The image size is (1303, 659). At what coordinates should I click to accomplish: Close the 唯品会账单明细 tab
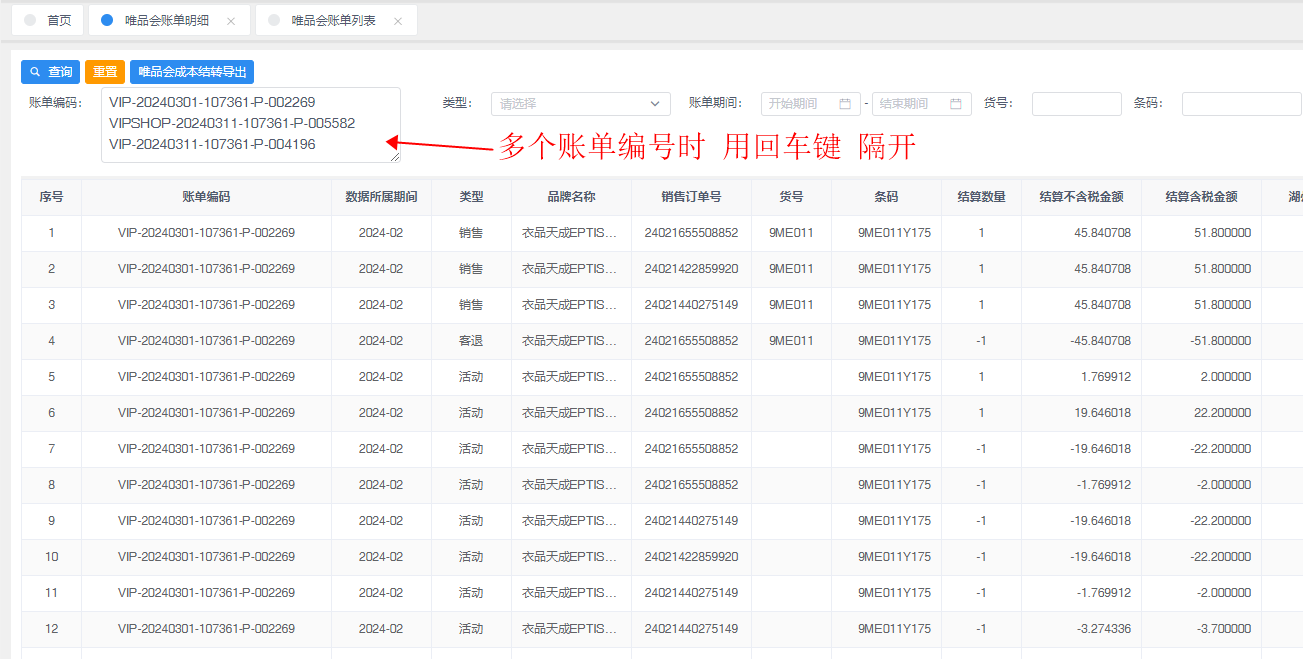(x=231, y=21)
